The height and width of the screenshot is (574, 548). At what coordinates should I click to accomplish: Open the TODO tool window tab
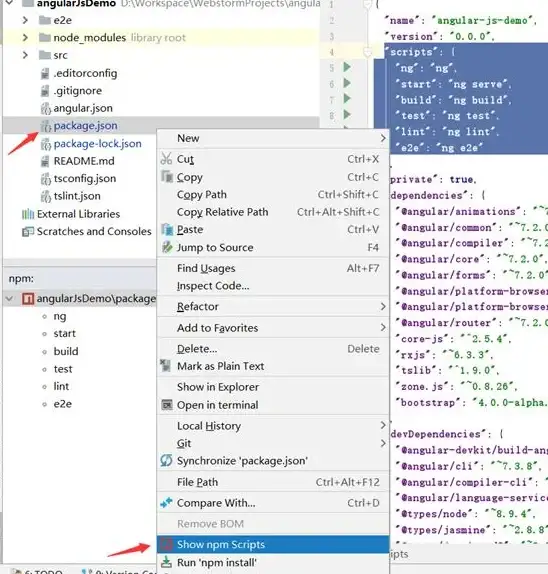pos(38,571)
